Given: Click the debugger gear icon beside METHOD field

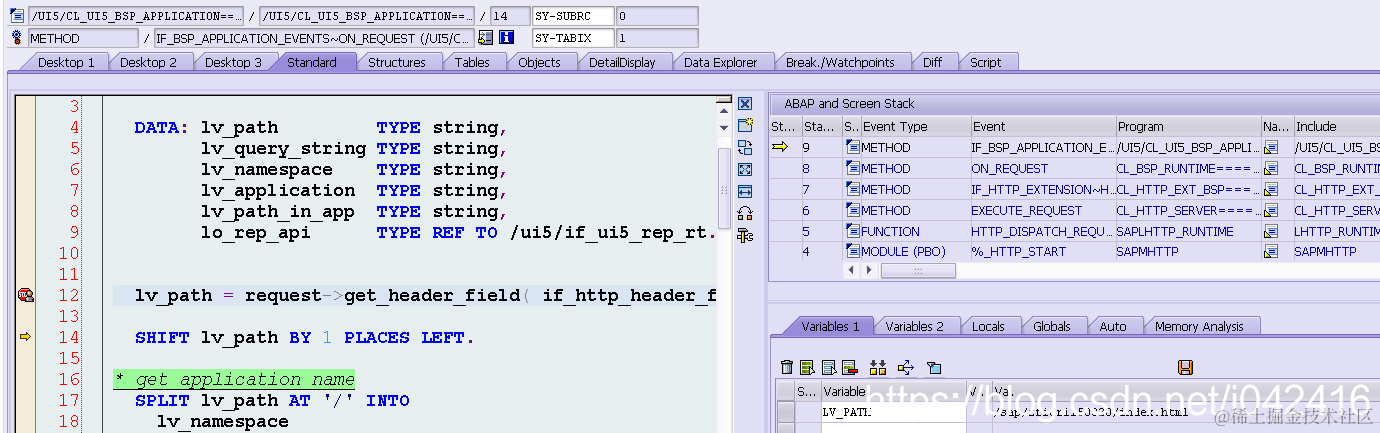Looking at the screenshot, I should (16, 38).
